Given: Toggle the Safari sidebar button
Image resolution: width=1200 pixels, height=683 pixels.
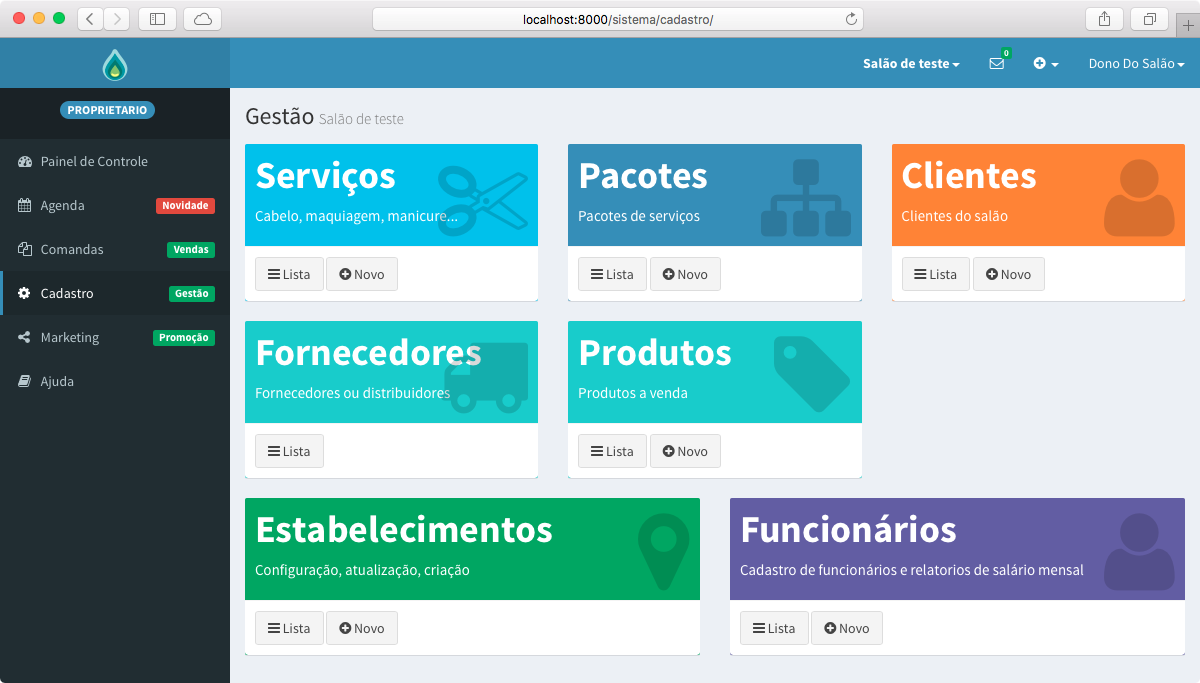Looking at the screenshot, I should click(157, 19).
